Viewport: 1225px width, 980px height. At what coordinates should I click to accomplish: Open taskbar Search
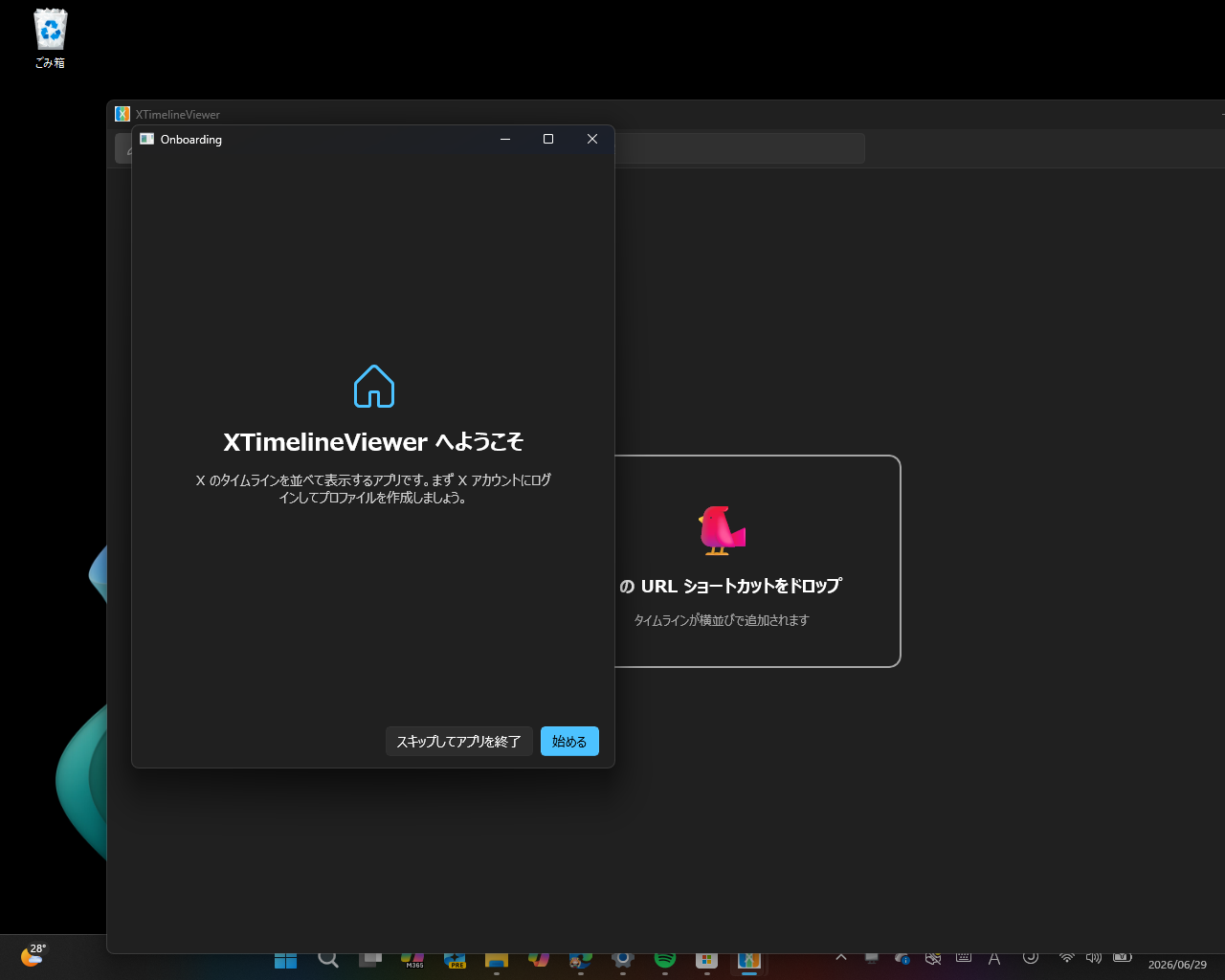coord(328,959)
